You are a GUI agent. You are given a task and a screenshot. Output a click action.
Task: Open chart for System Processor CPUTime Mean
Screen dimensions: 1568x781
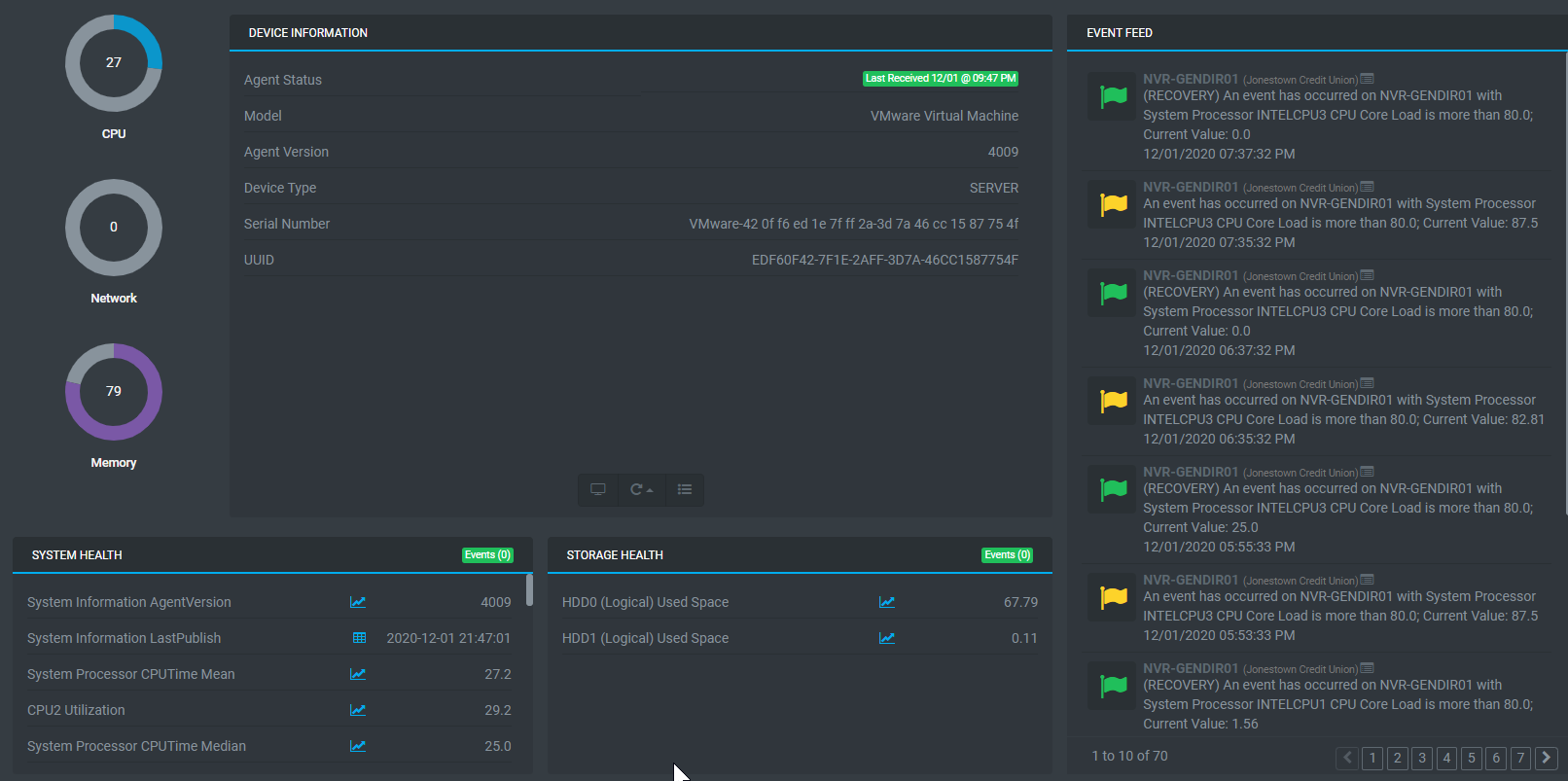coord(358,674)
